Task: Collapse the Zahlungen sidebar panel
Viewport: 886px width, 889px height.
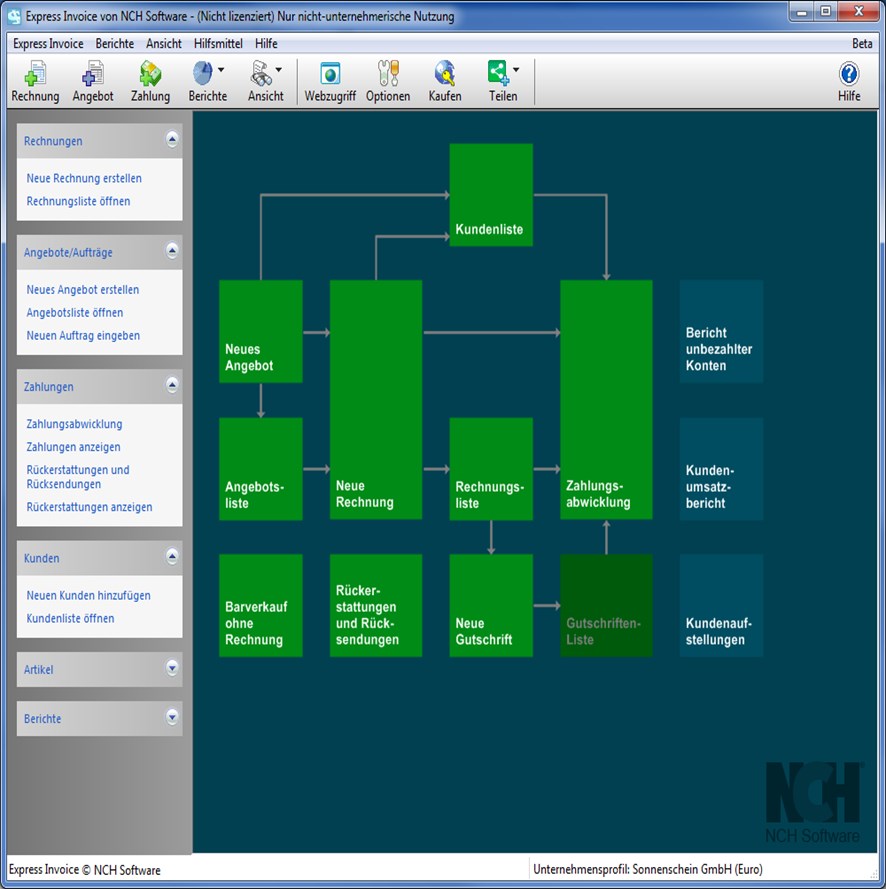Action: point(172,386)
